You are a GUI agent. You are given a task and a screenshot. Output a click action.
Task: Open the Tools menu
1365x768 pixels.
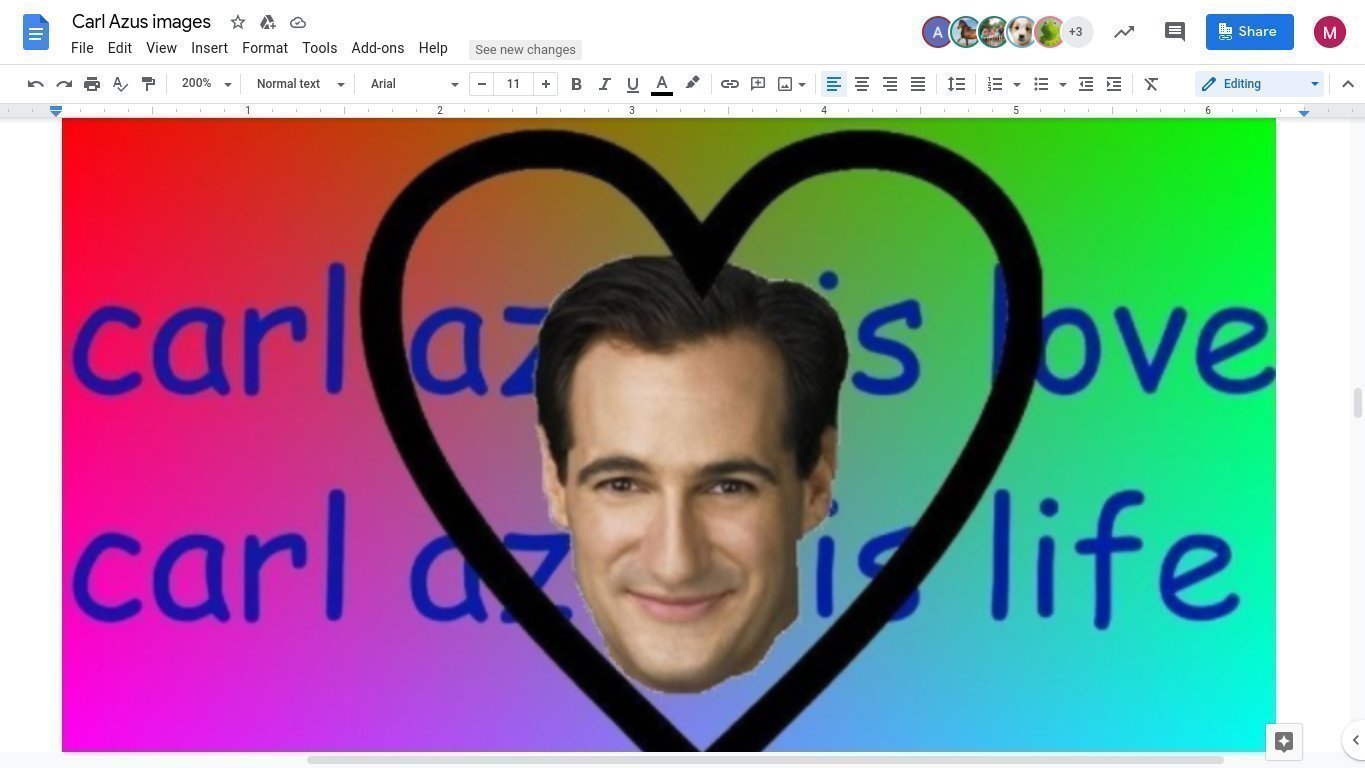click(x=319, y=48)
